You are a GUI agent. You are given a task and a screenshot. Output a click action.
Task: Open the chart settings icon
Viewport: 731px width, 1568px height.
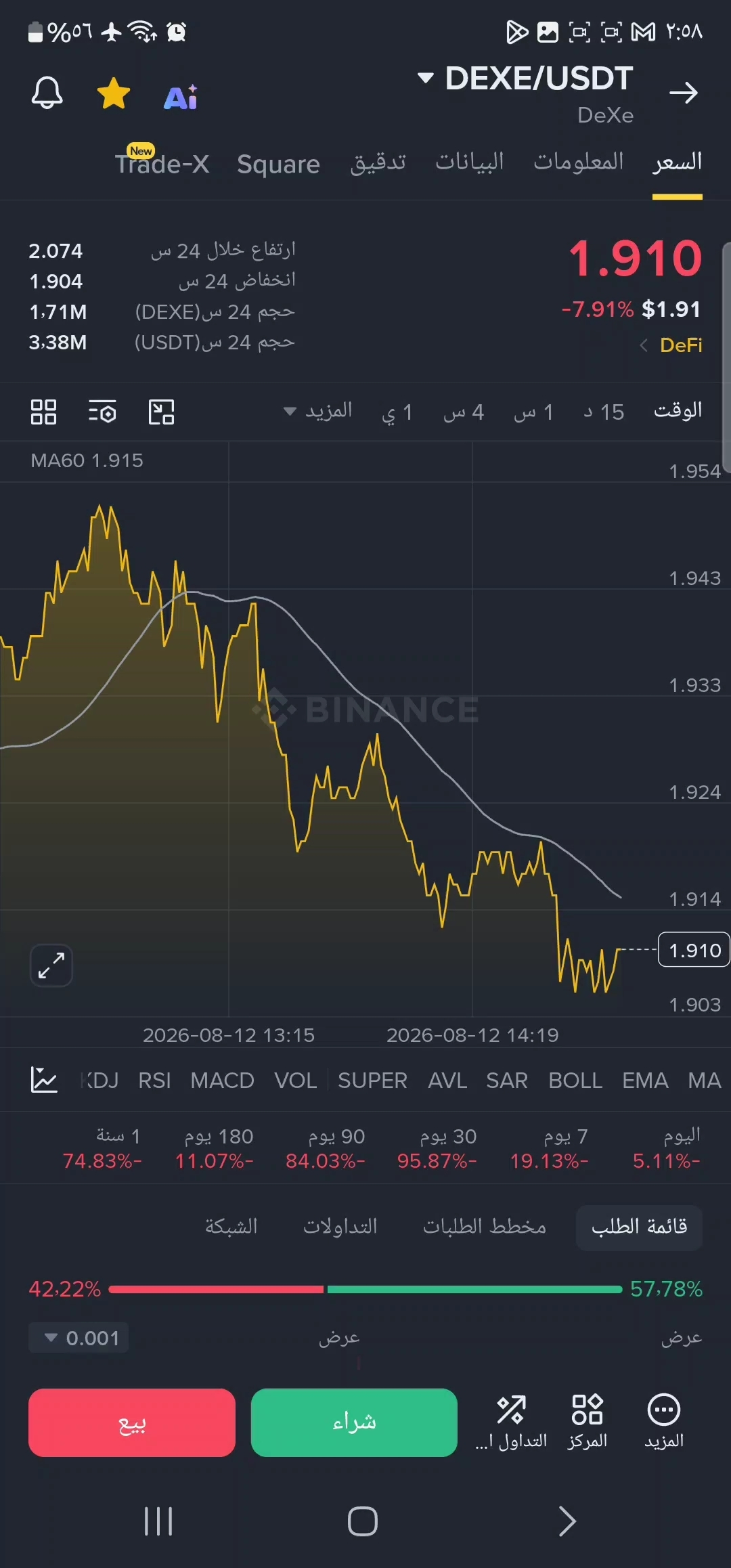point(102,412)
